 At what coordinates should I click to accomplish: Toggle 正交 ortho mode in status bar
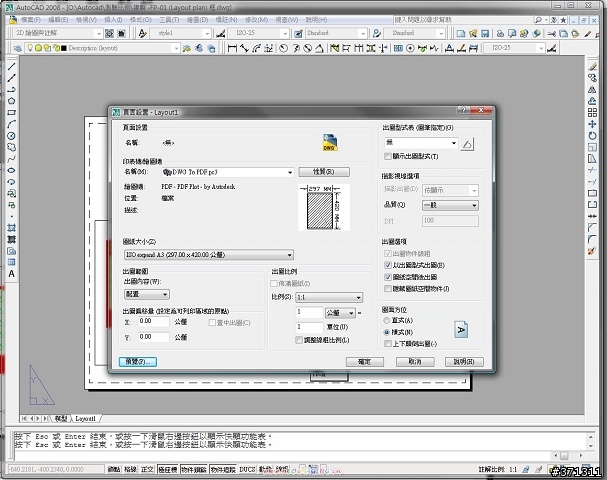(147, 469)
